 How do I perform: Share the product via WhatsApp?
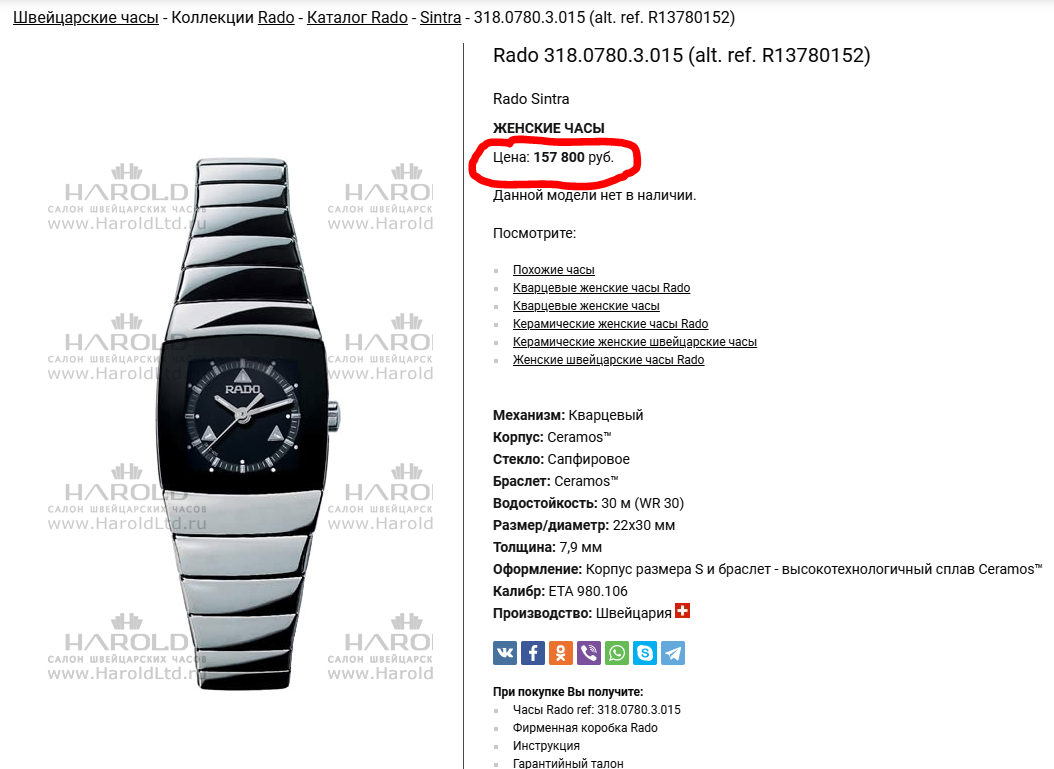(x=617, y=653)
